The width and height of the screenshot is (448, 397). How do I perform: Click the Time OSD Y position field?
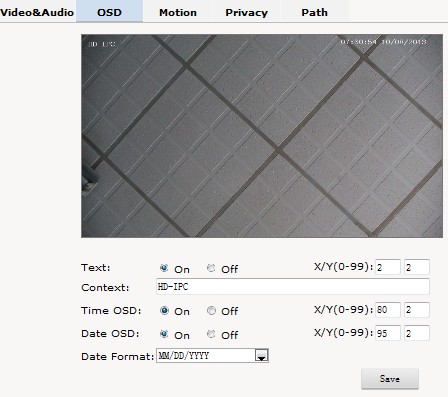(x=417, y=310)
